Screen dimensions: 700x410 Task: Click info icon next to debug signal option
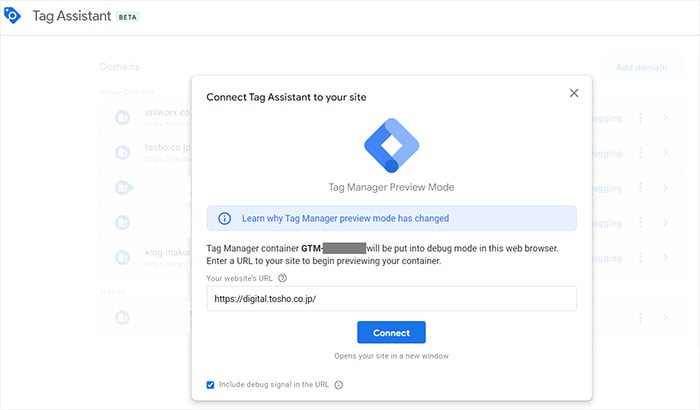pos(339,385)
